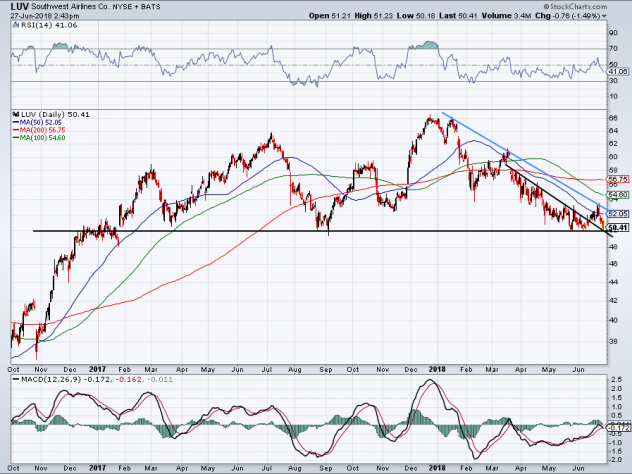Click the High 51.23 value
Viewport: 632px width, 474px height.
tap(373, 16)
